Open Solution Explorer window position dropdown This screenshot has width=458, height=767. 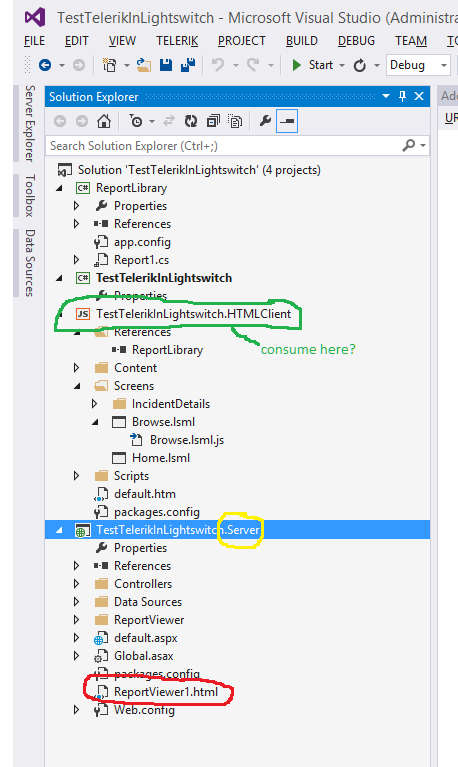coord(386,96)
